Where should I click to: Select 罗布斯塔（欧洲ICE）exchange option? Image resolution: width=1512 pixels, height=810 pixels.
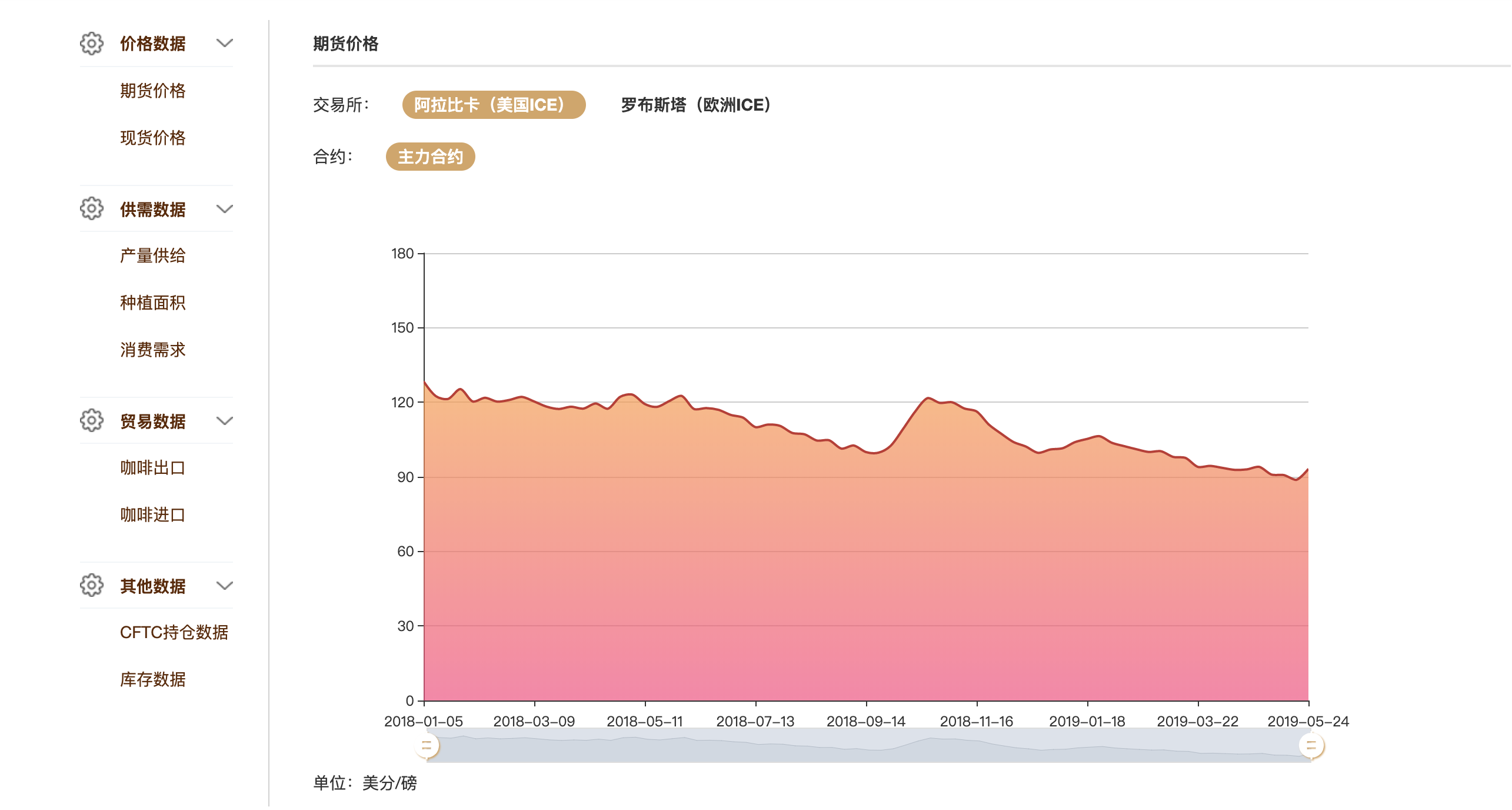[x=695, y=105]
